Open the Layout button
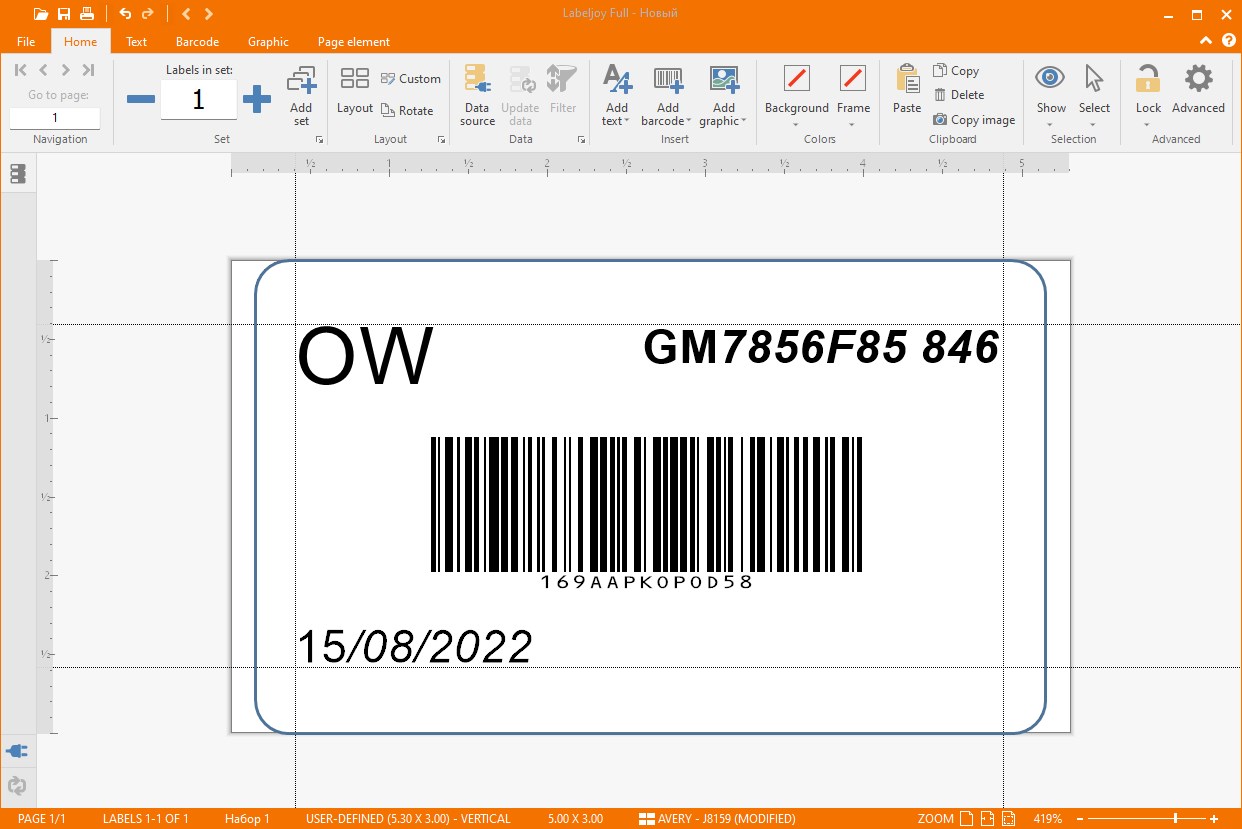The image size is (1242, 829). coord(355,91)
